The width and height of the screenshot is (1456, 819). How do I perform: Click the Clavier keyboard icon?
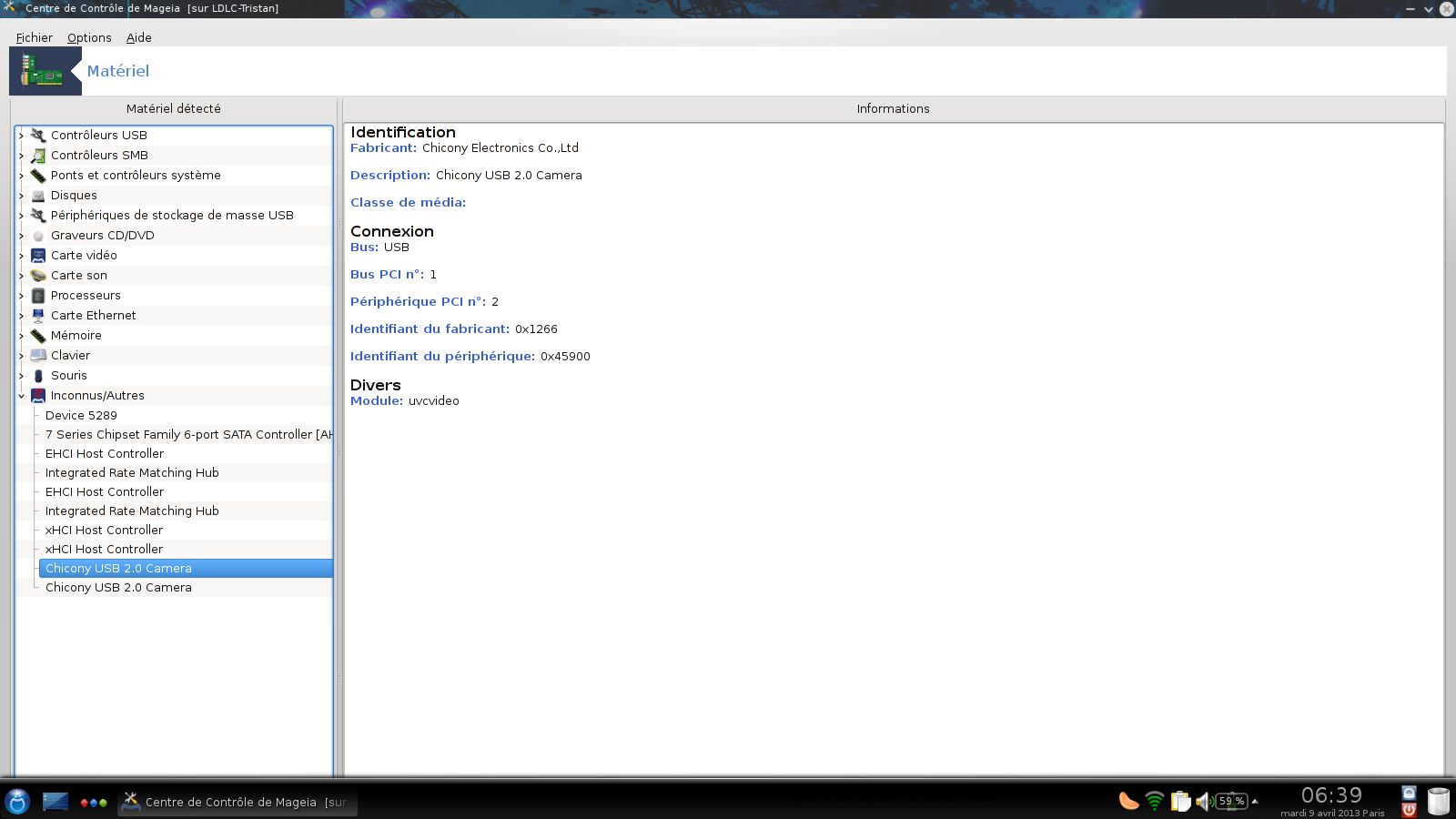tap(38, 356)
